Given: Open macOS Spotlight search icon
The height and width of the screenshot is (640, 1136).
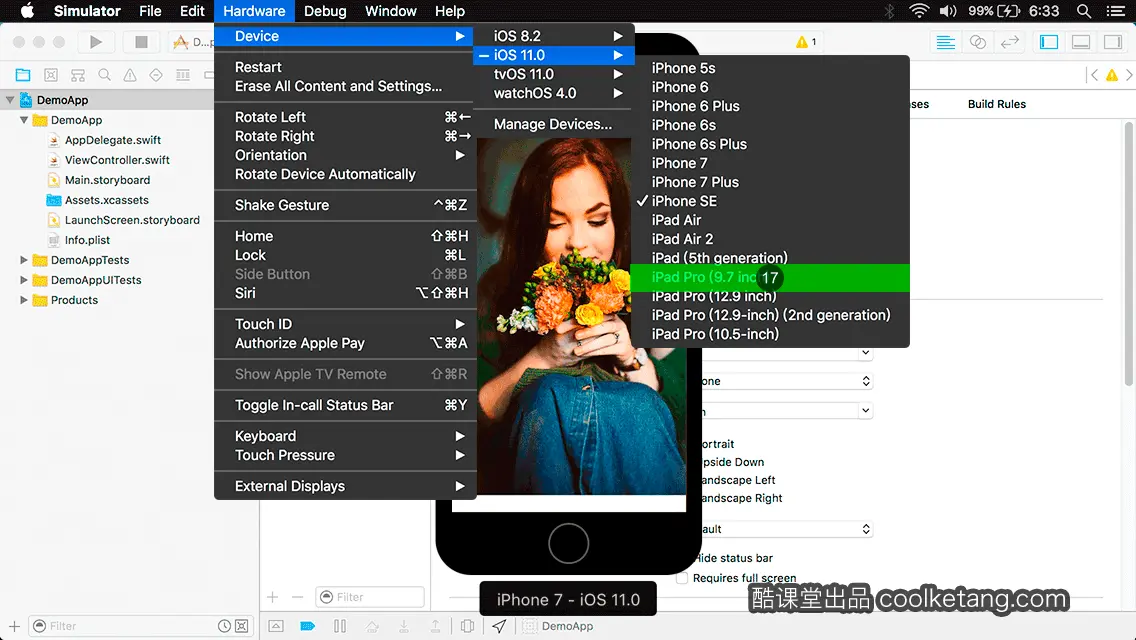Looking at the screenshot, I should 1084,11.
